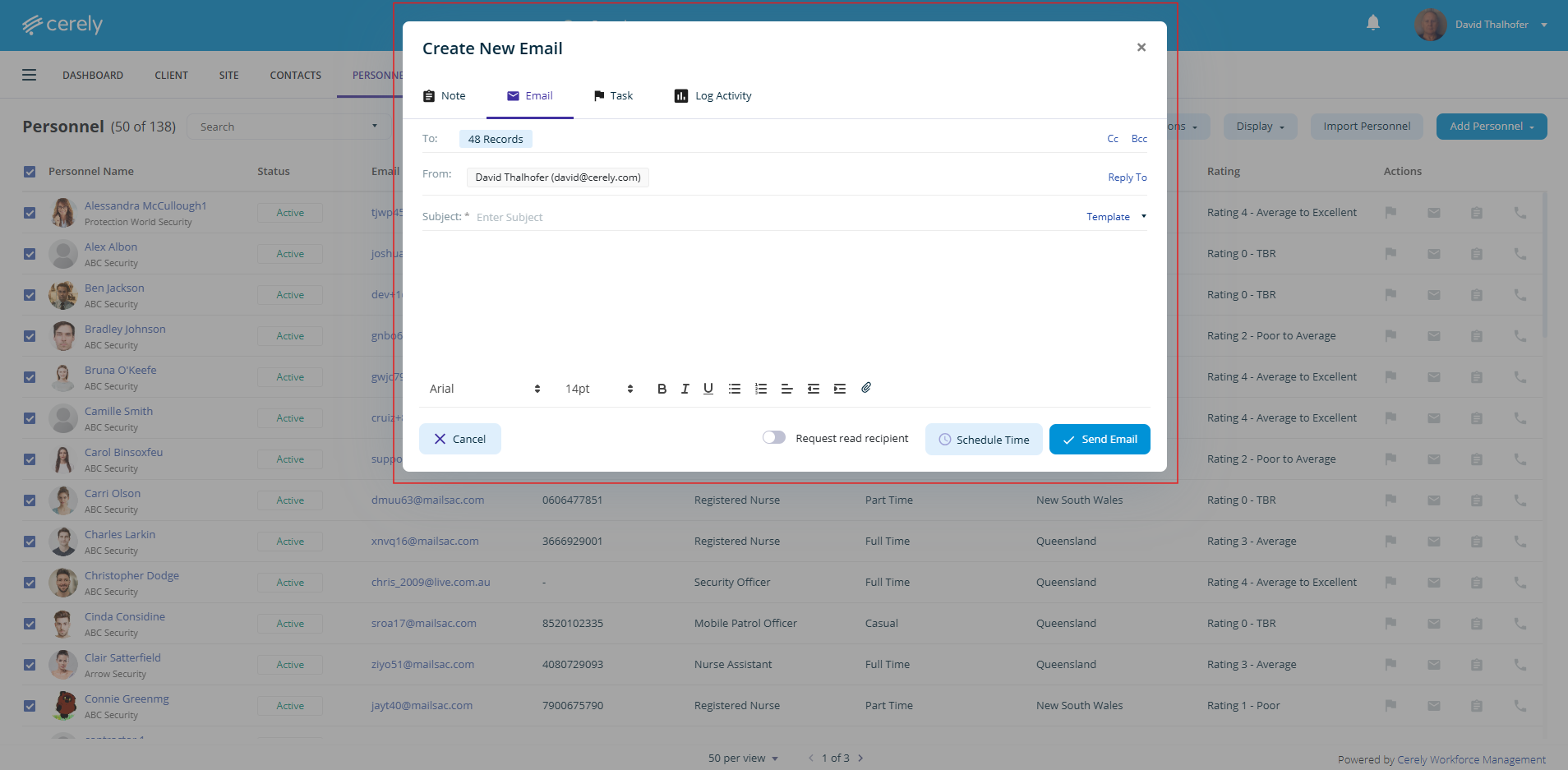This screenshot has width=1568, height=770.
Task: Insert a bulleted list
Action: [735, 389]
